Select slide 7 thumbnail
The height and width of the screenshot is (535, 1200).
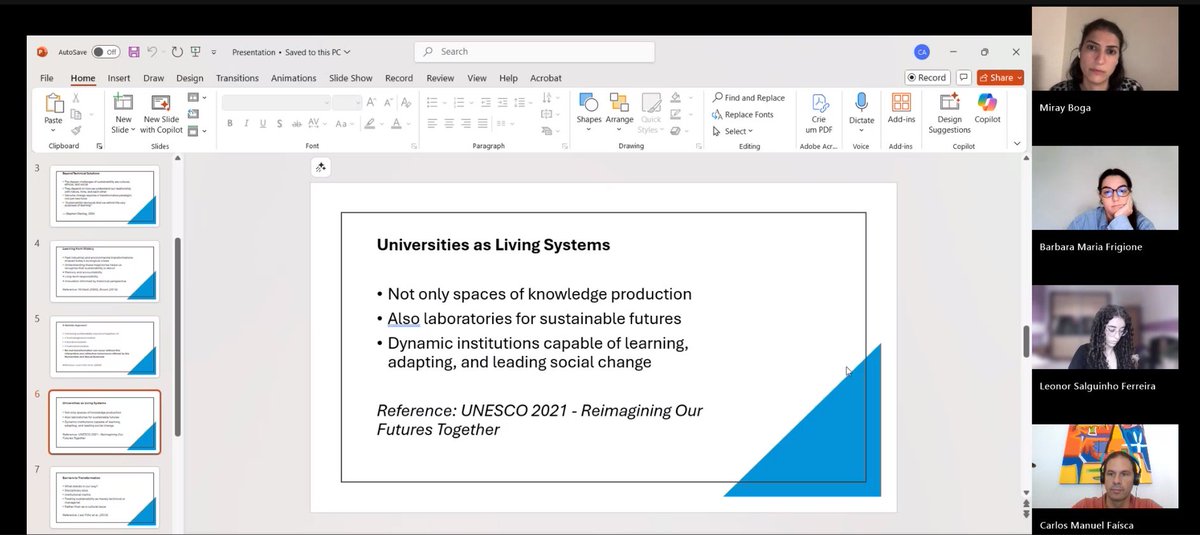click(105, 497)
